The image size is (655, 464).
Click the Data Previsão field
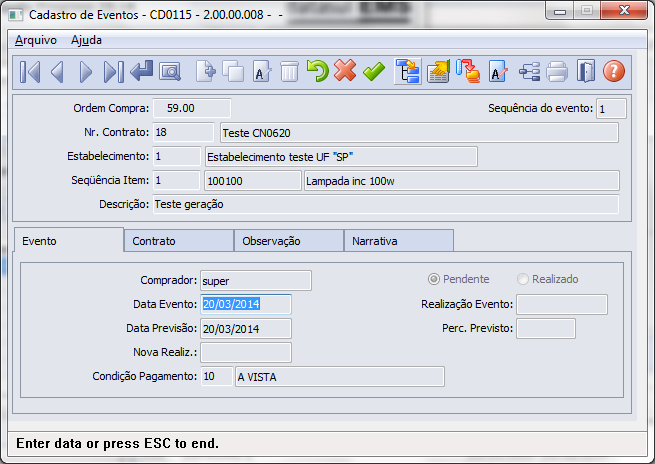coord(246,329)
